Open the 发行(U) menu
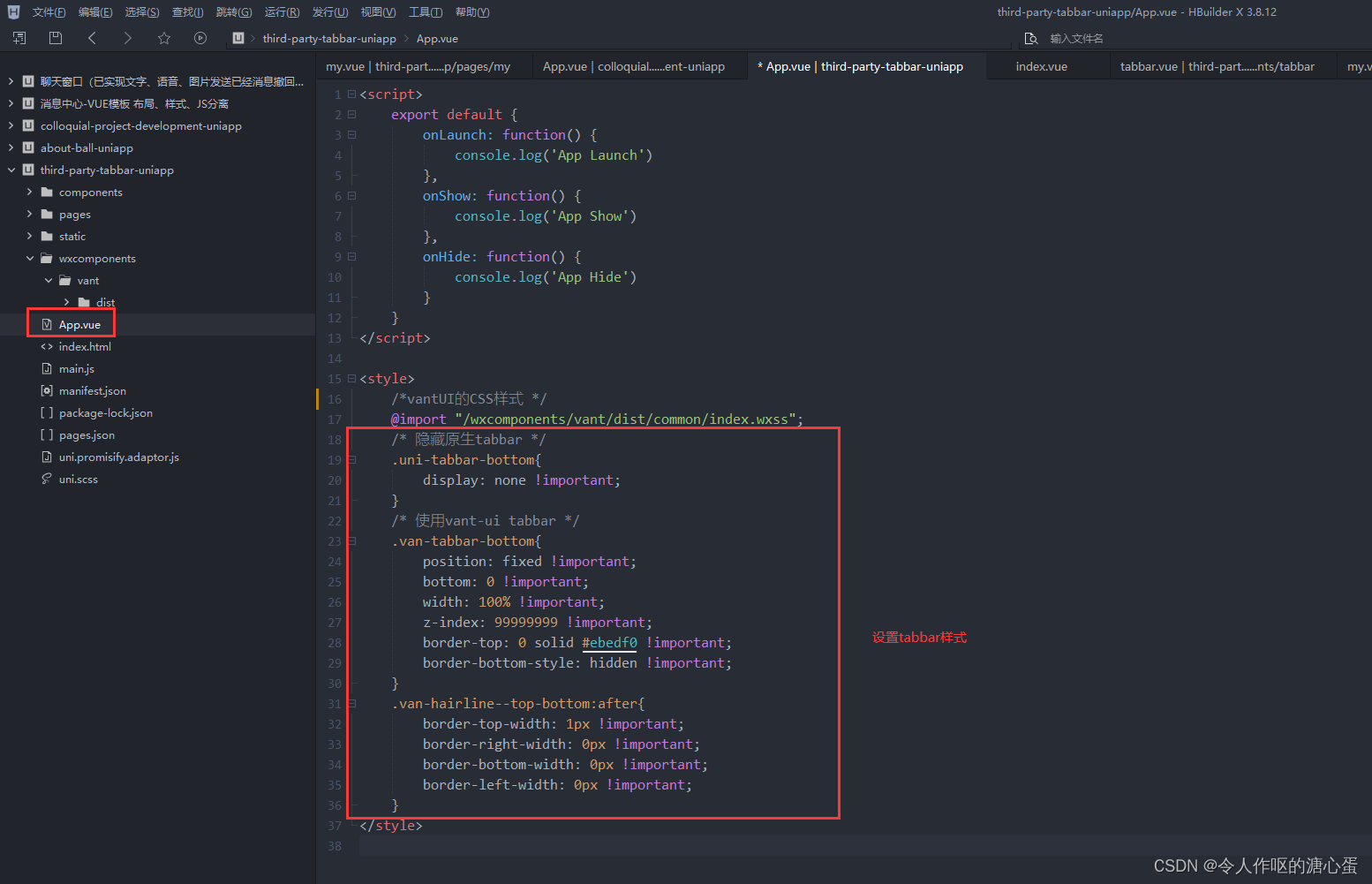This screenshot has width=1372, height=884. click(330, 12)
